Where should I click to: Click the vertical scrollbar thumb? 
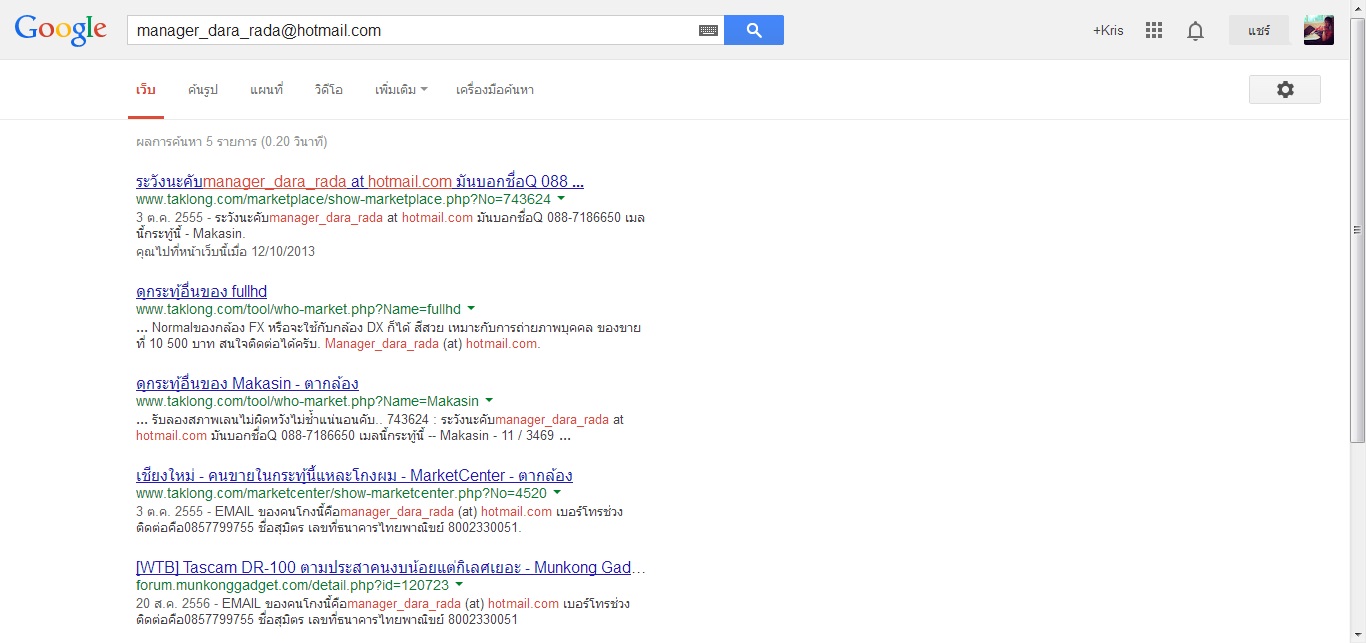click(x=1357, y=231)
